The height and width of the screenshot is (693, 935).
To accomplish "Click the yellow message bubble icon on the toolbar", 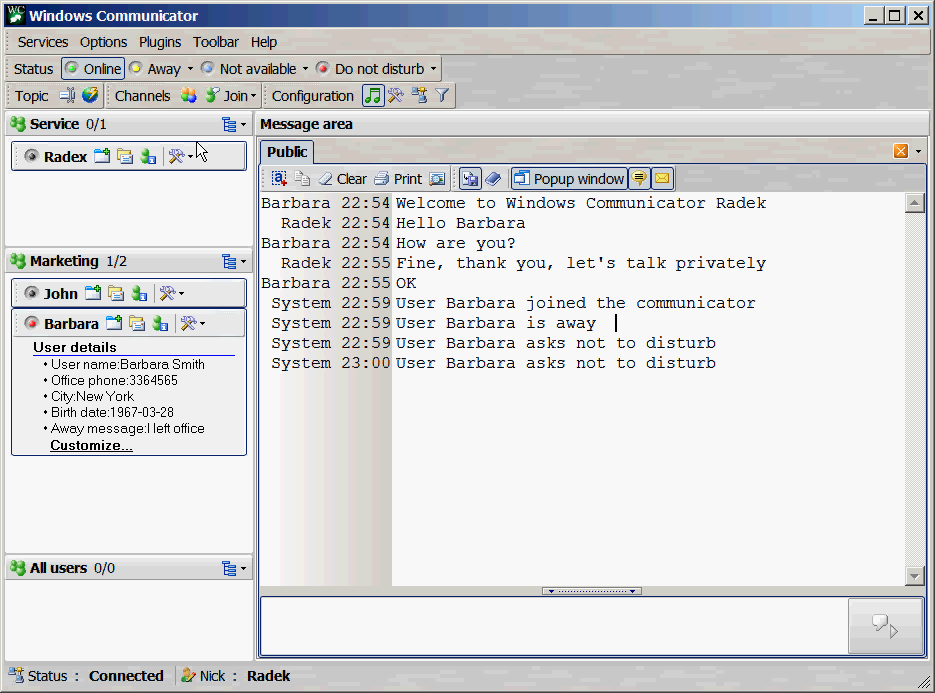I will (x=640, y=177).
